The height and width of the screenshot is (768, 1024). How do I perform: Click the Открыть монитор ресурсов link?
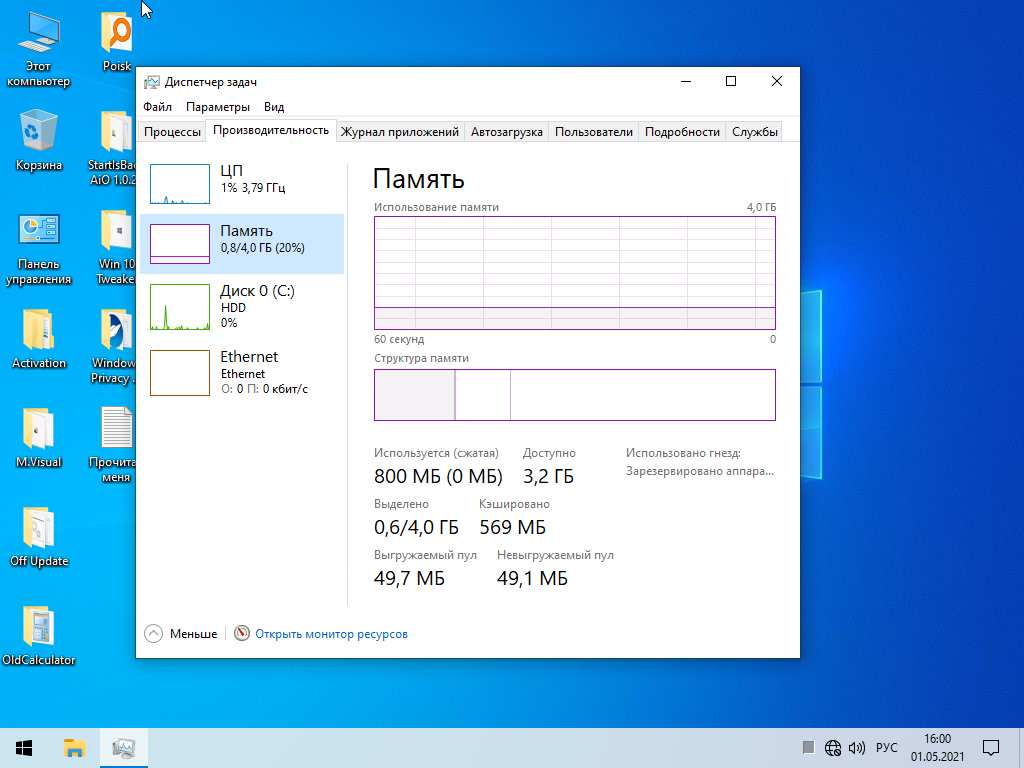point(331,634)
